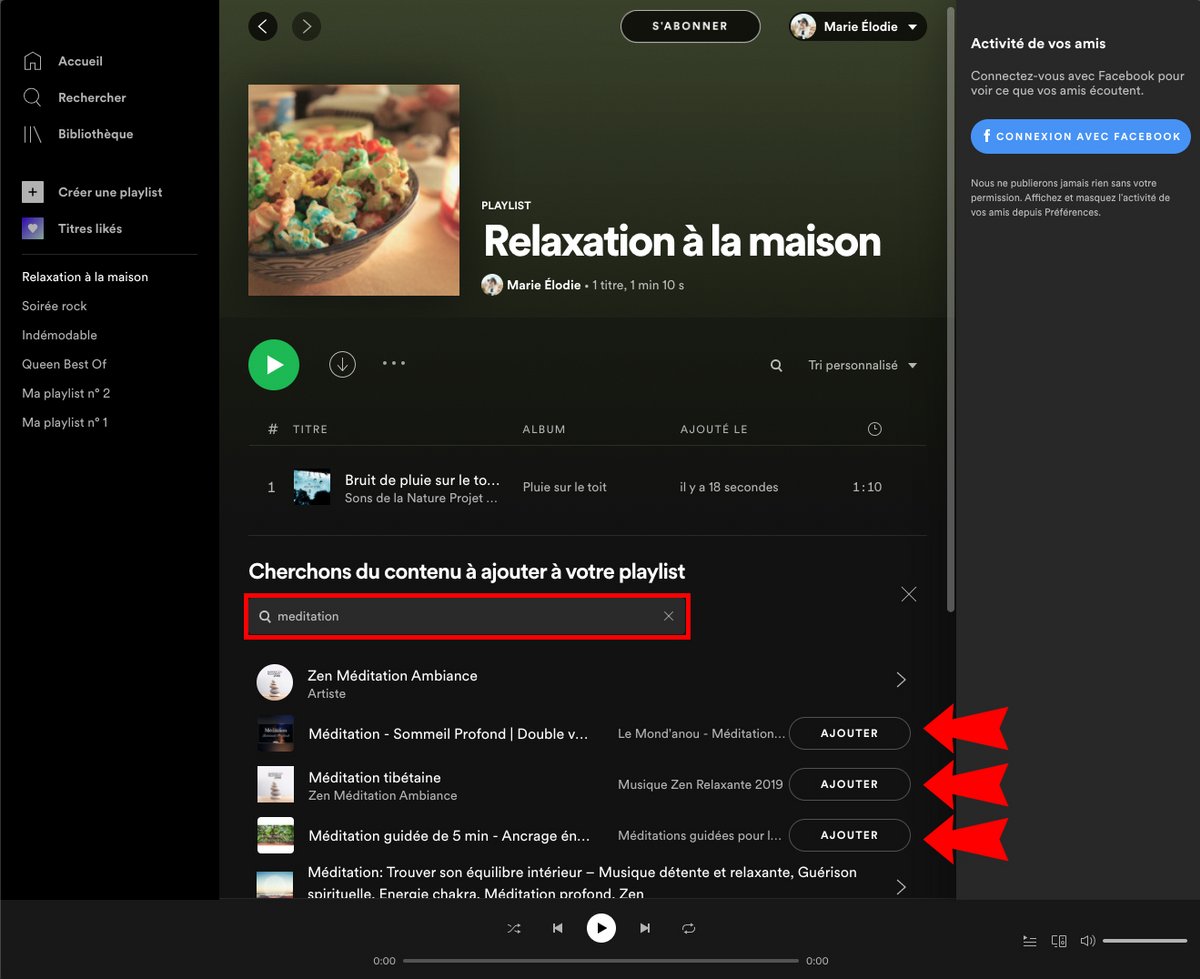
Task: Open the connect to device icon
Action: tap(1059, 941)
